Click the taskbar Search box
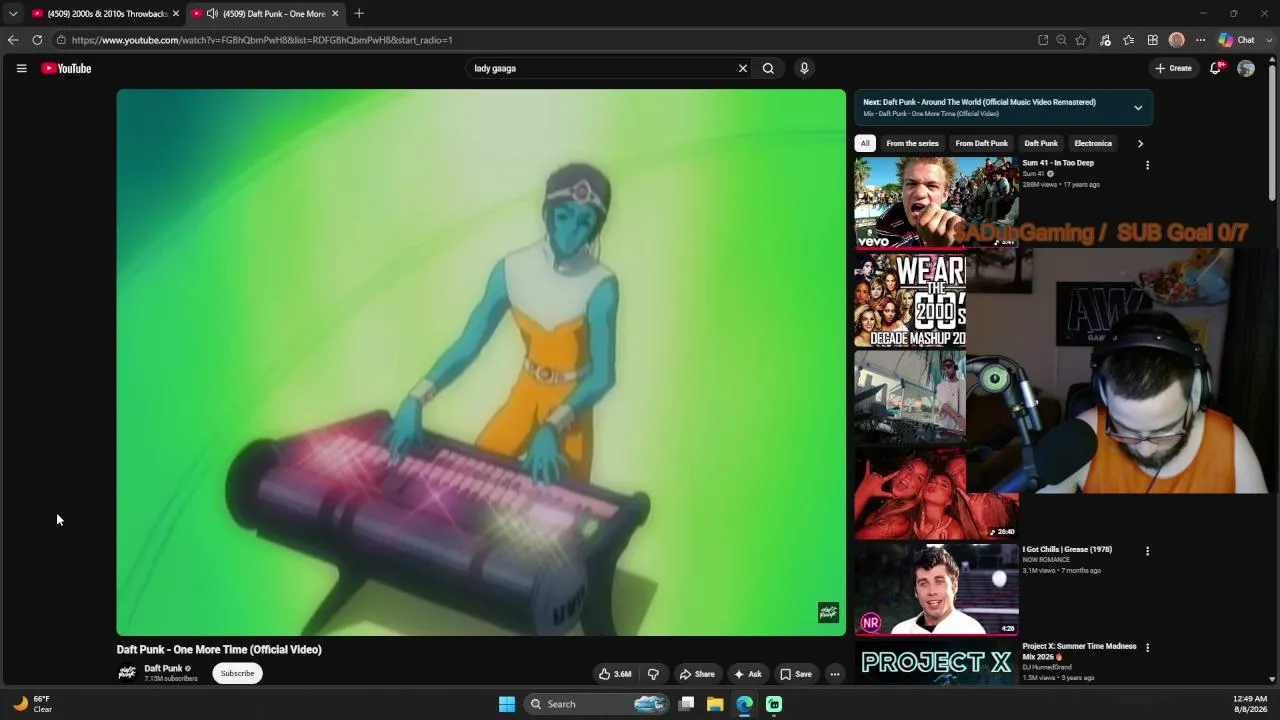The width and height of the screenshot is (1280, 720). pos(596,704)
